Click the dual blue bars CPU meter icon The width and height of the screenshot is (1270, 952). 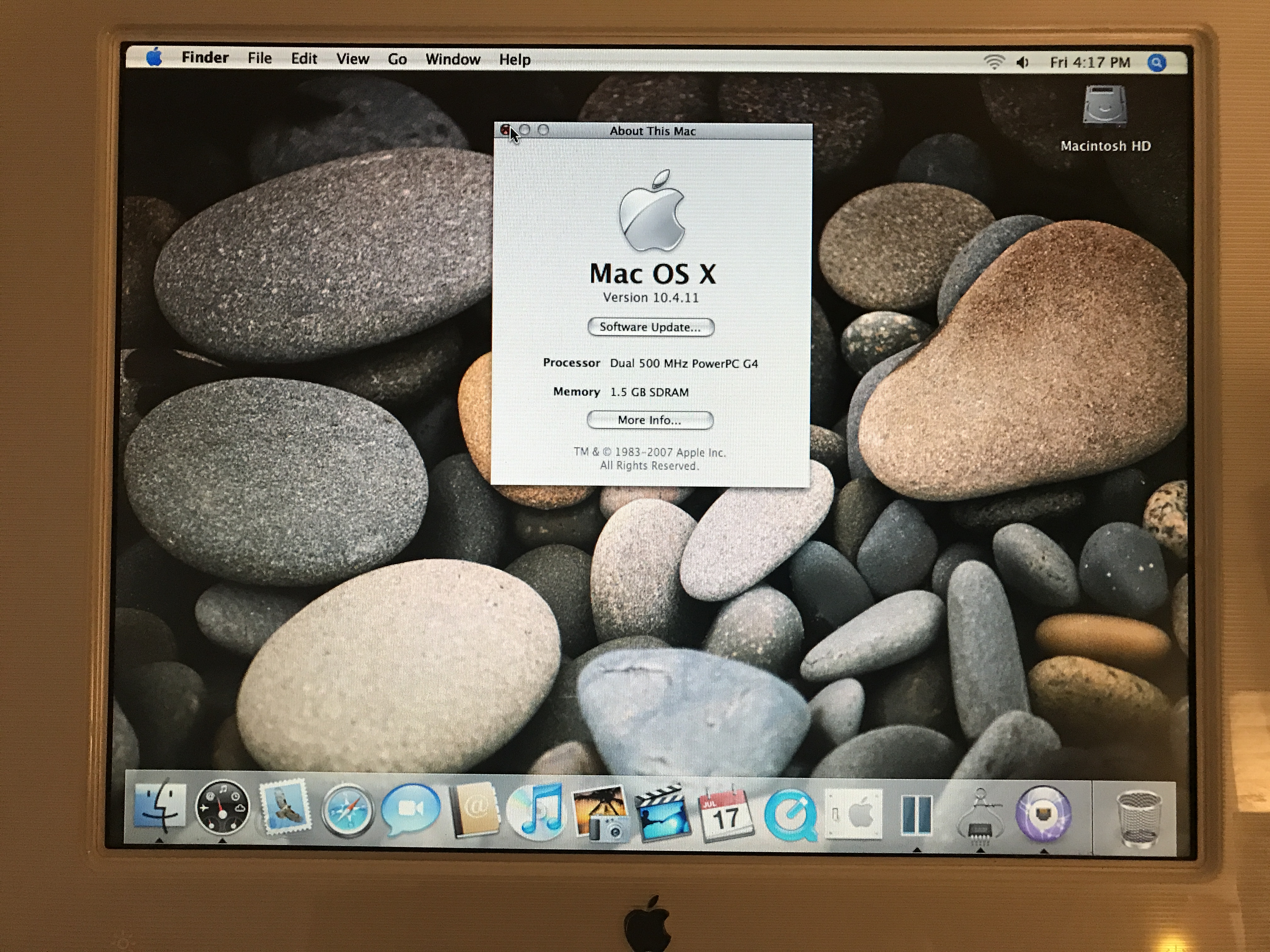(x=917, y=814)
